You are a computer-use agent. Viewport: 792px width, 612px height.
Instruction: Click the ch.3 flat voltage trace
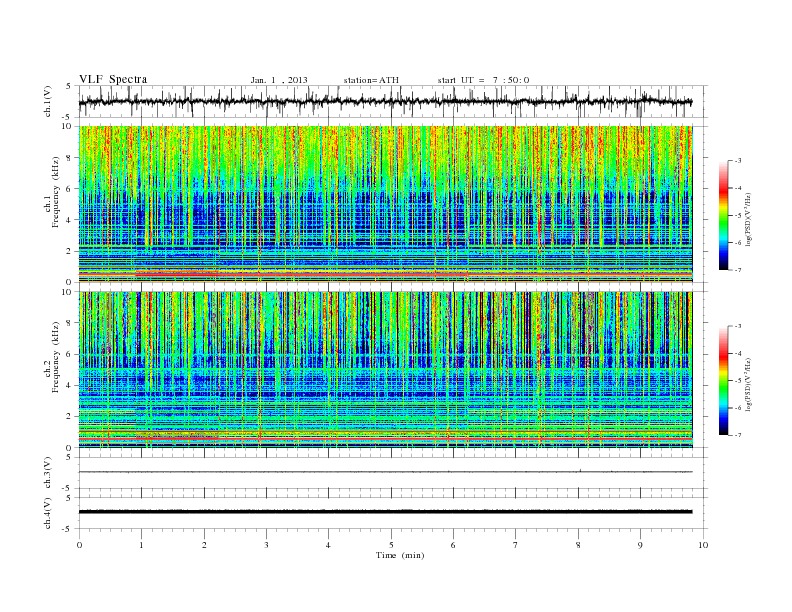click(x=385, y=472)
